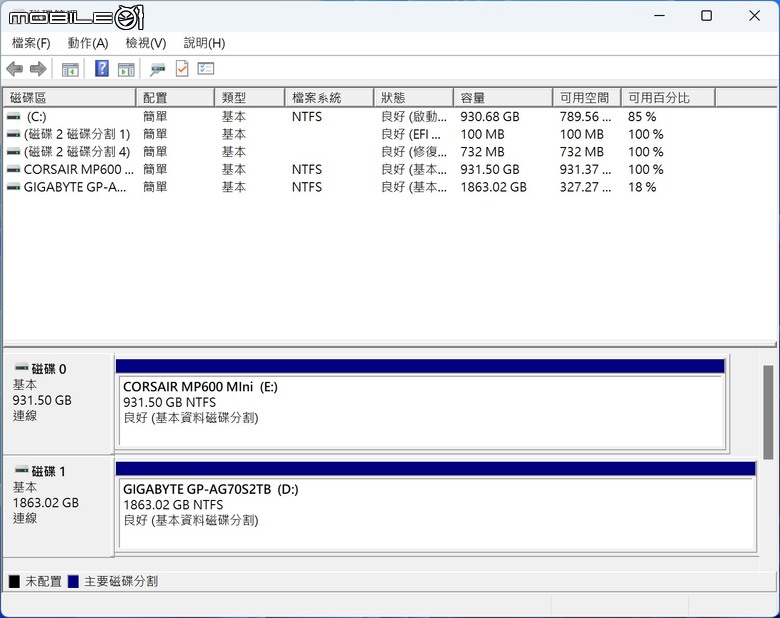Screen dimensions: 780x618
Task: Click the Disk 1 (磁碟 1) disk icon
Action: coord(21,470)
